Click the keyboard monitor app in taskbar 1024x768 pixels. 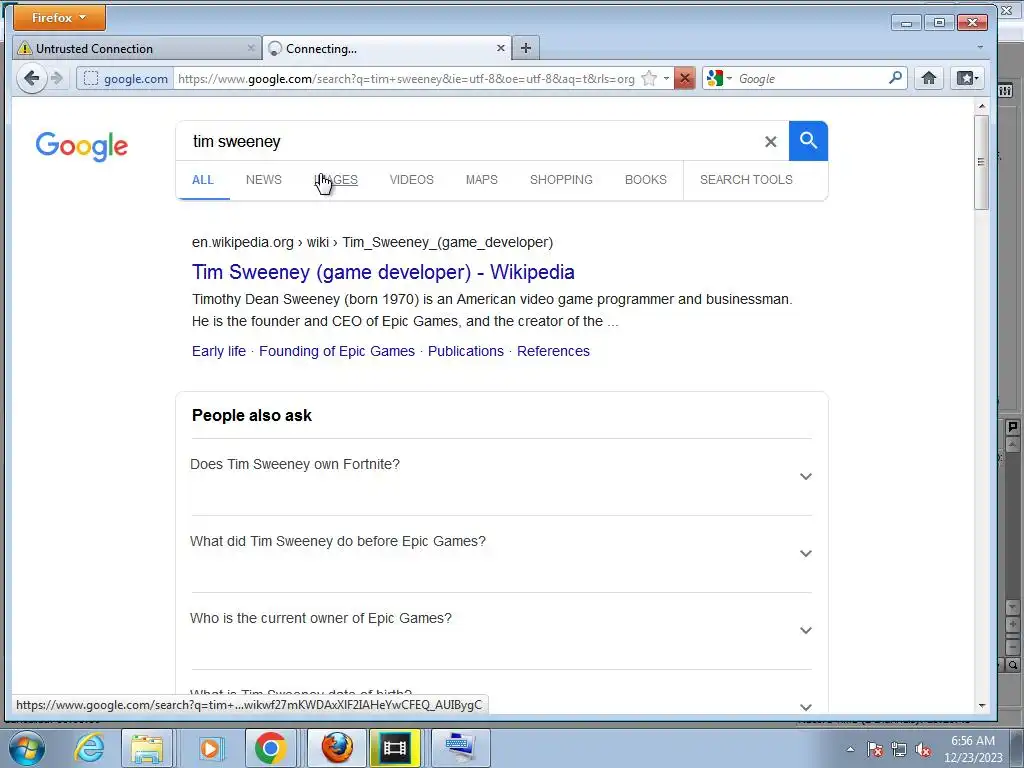click(460, 748)
